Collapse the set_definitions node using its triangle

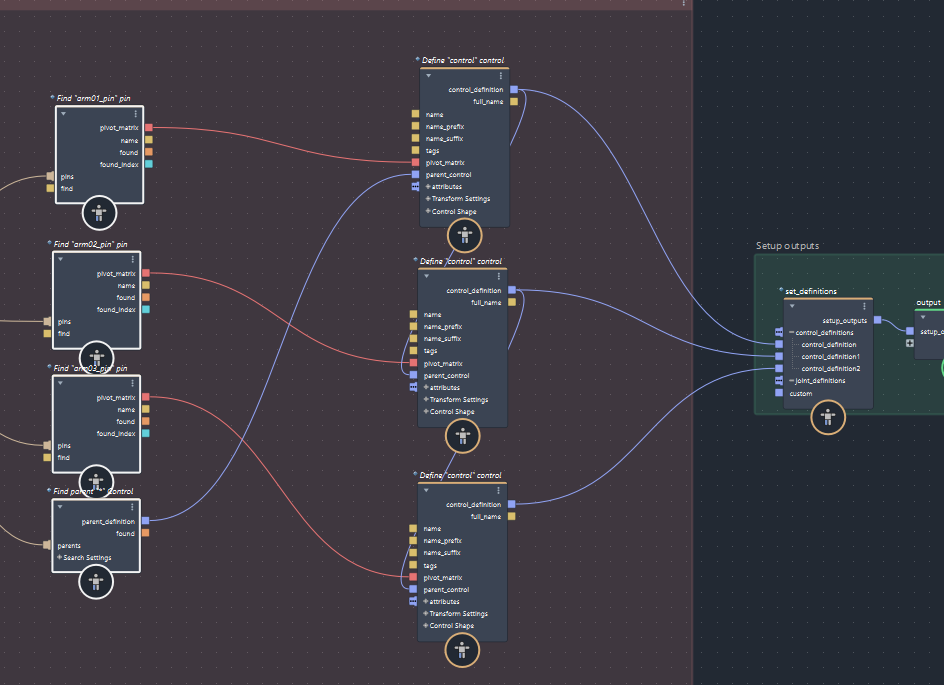click(792, 306)
